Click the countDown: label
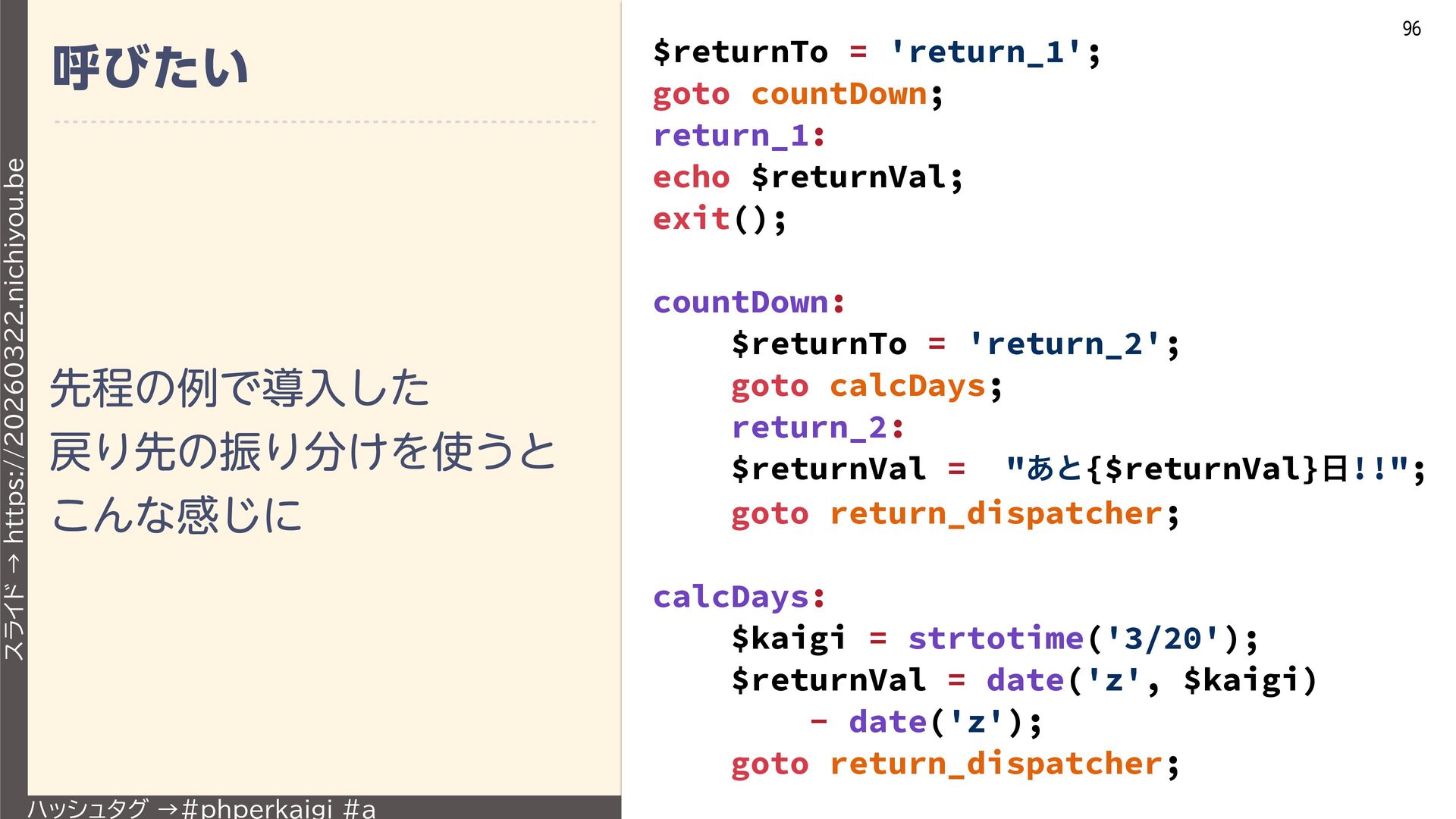Viewport: 1456px width, 819px height. click(x=748, y=303)
